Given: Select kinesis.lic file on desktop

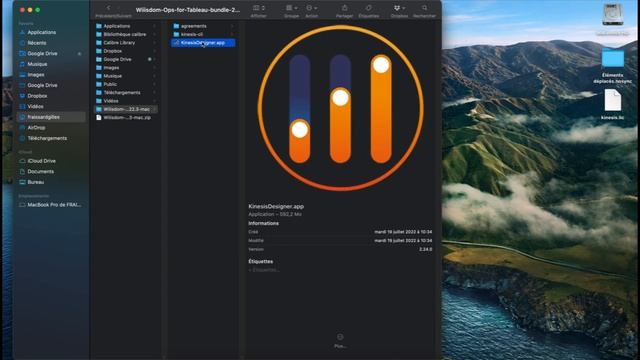Looking at the screenshot, I should (613, 104).
